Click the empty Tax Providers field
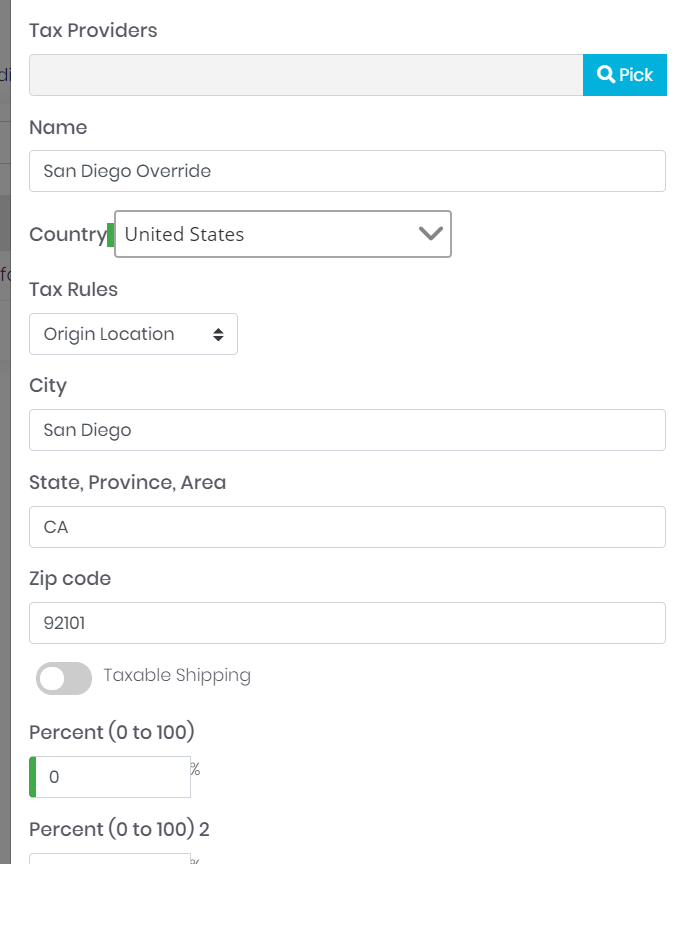 (305, 75)
